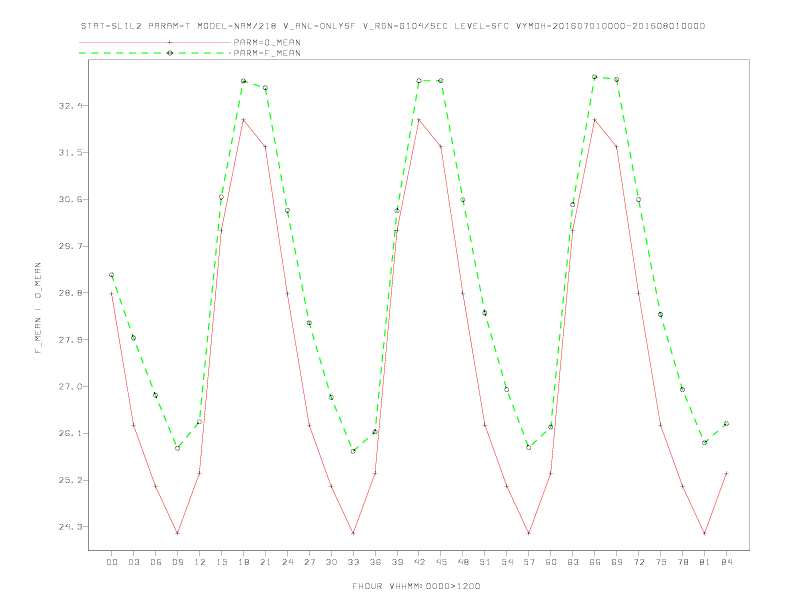792x612 pixels.
Task: Click y-axis tick label 30.6
Action: coord(69,199)
